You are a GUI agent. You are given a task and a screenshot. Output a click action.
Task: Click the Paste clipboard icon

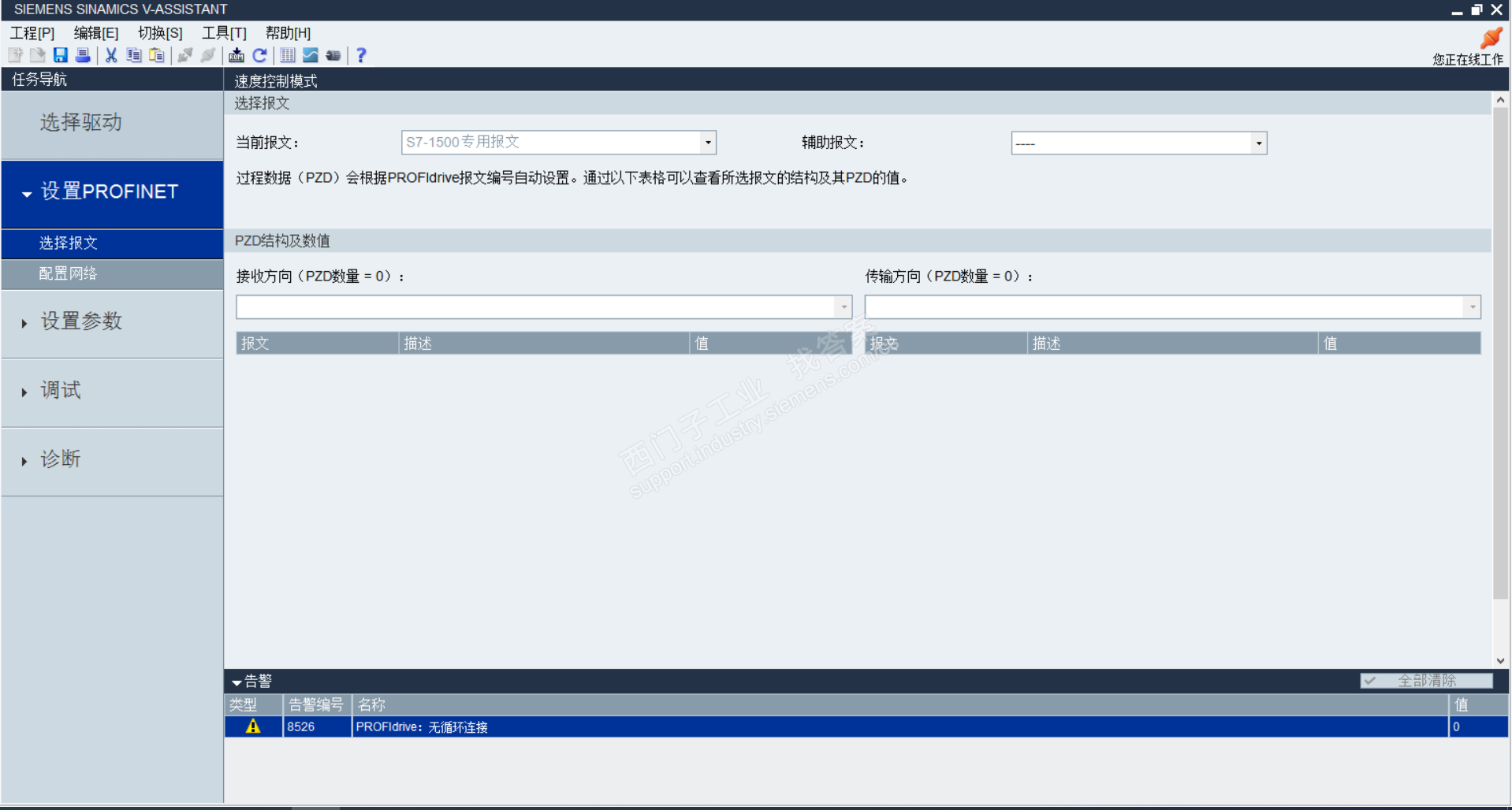tap(157, 55)
